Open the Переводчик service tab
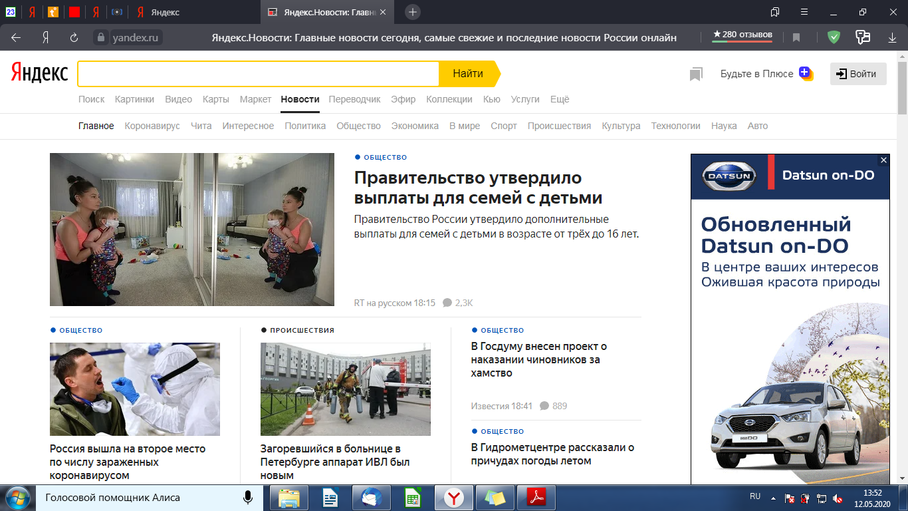The image size is (908, 511). (x=354, y=99)
